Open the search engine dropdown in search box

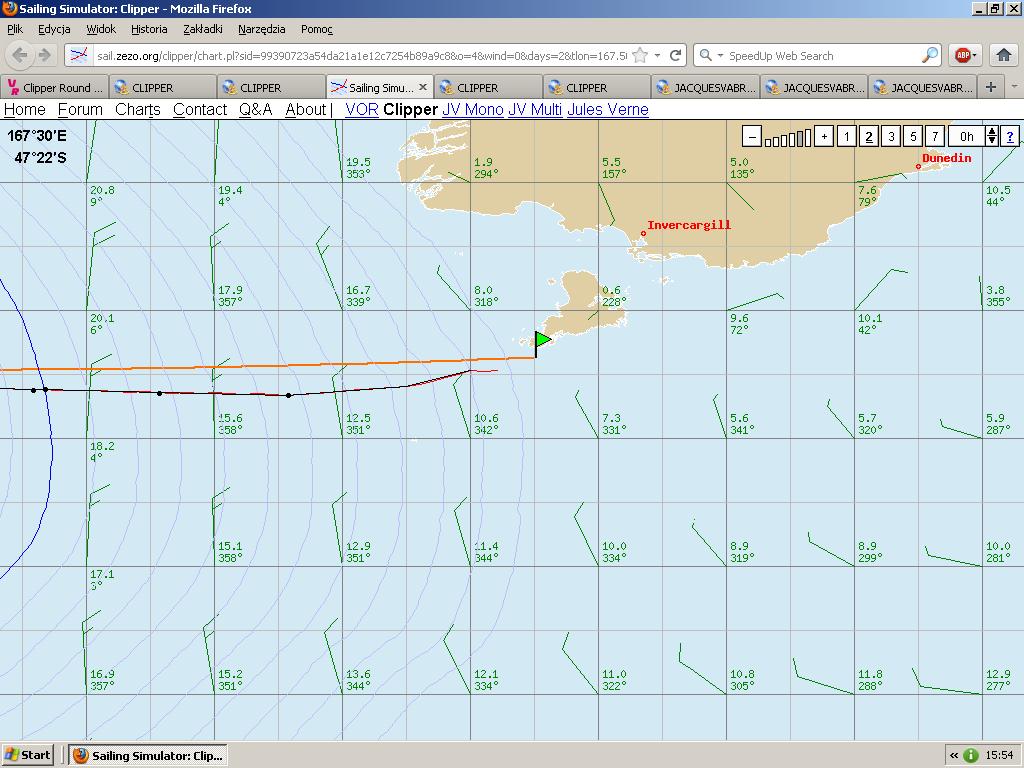[x=710, y=56]
